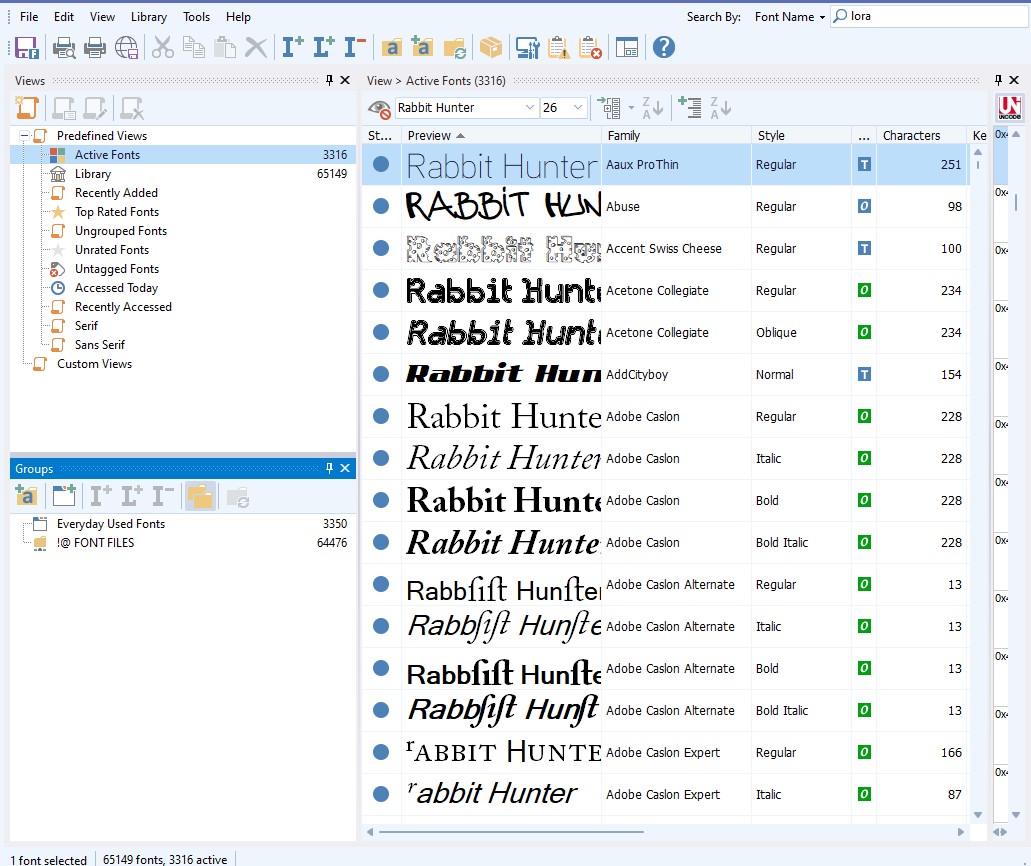Toggle status dot for Accent Swiss Cheese font

click(x=381, y=249)
